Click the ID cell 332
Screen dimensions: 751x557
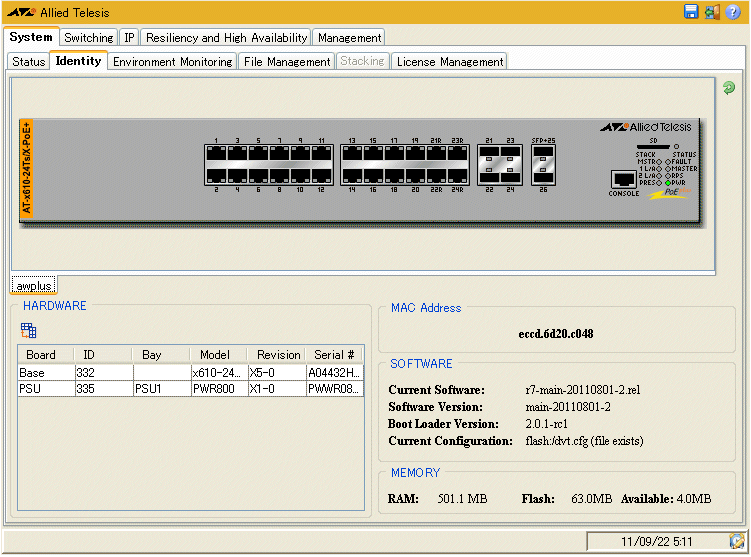coord(104,373)
